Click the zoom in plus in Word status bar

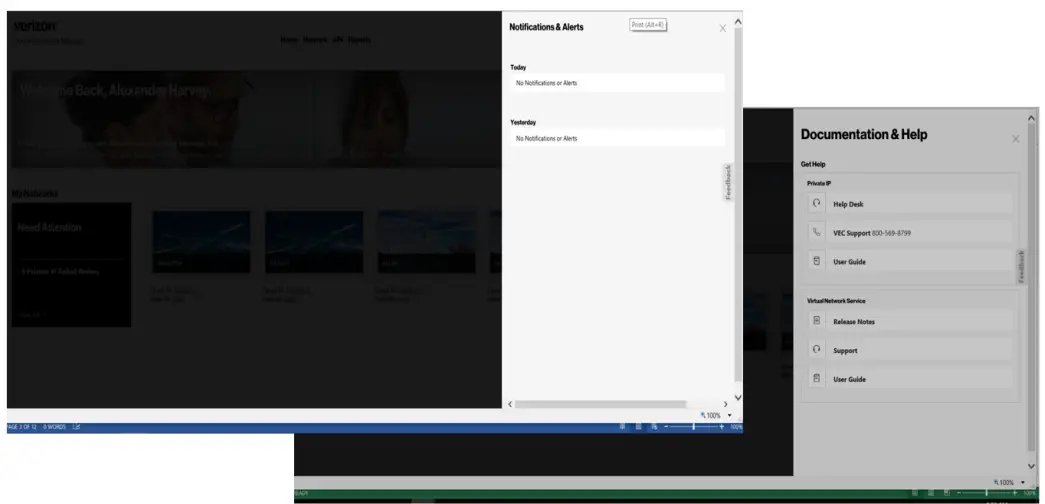tap(722, 427)
